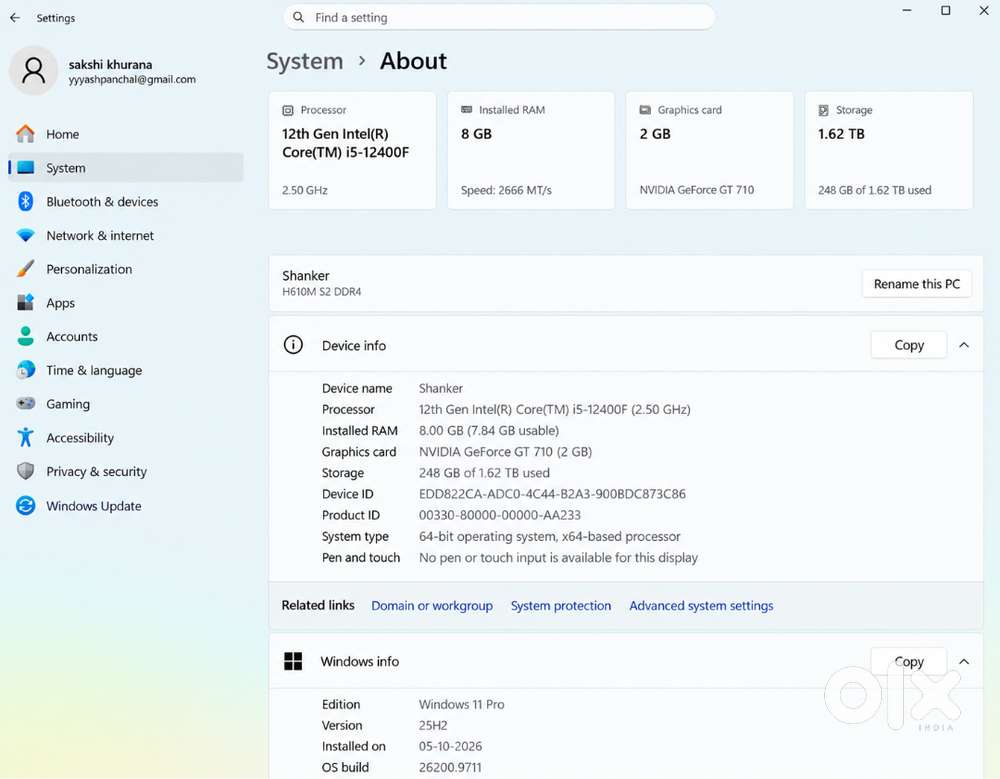Click the Graphics card 2 GB card
This screenshot has height=779, width=1000.
coord(709,150)
